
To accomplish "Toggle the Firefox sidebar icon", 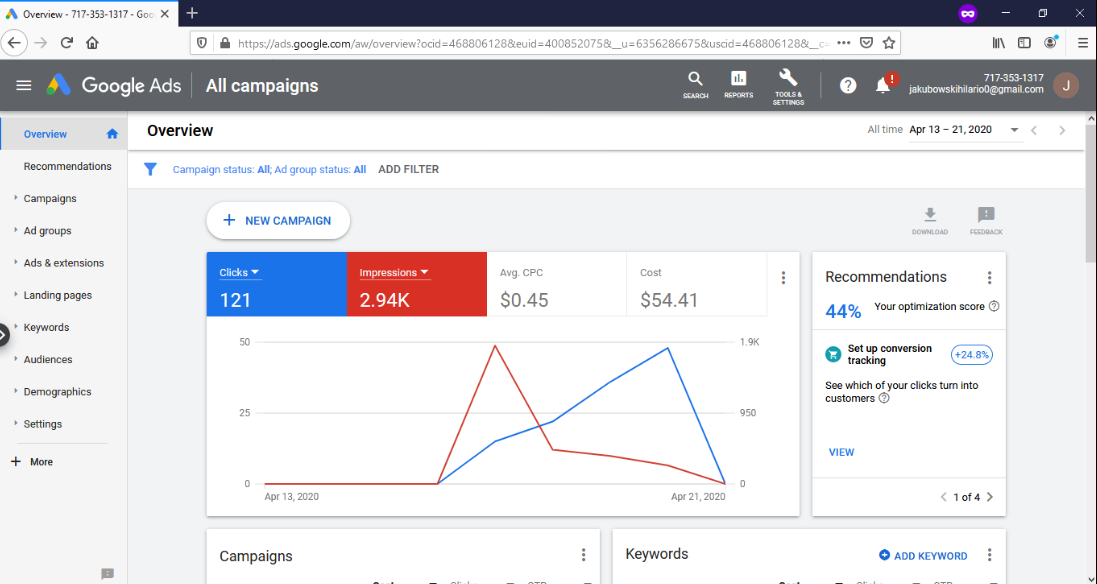I will [x=1024, y=43].
